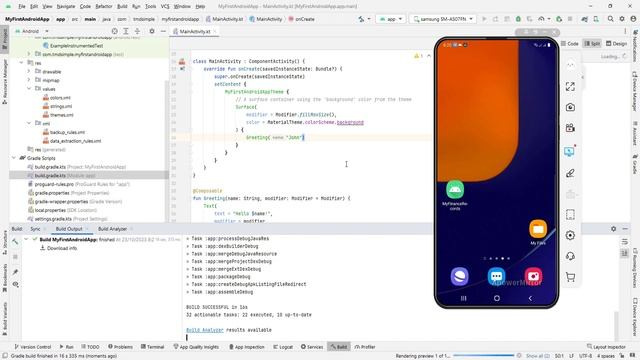The image size is (640, 360).
Task: Click the pencil draw icon in mirror sidebar
Action: click(570, 173)
